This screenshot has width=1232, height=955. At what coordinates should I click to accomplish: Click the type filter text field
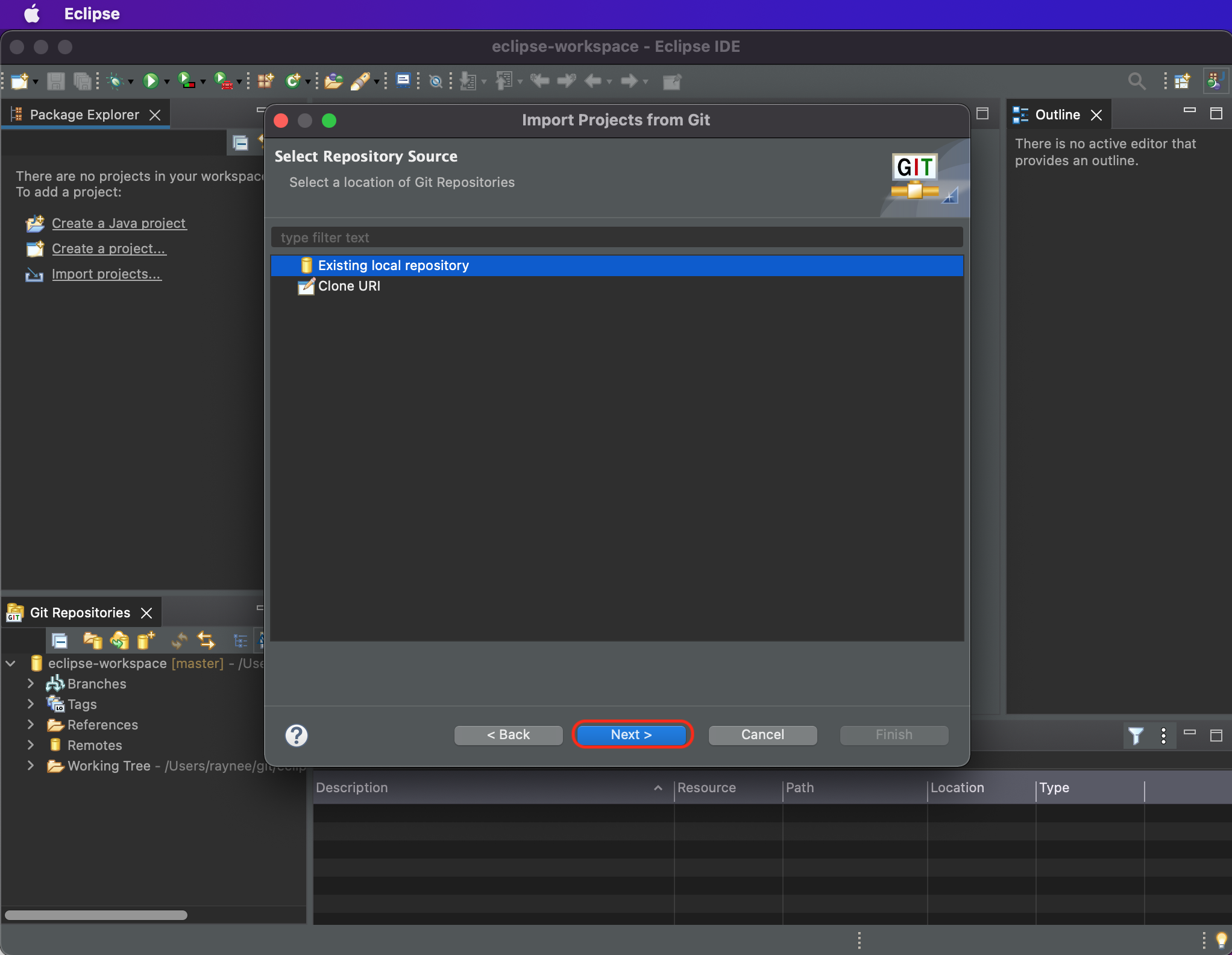point(616,238)
